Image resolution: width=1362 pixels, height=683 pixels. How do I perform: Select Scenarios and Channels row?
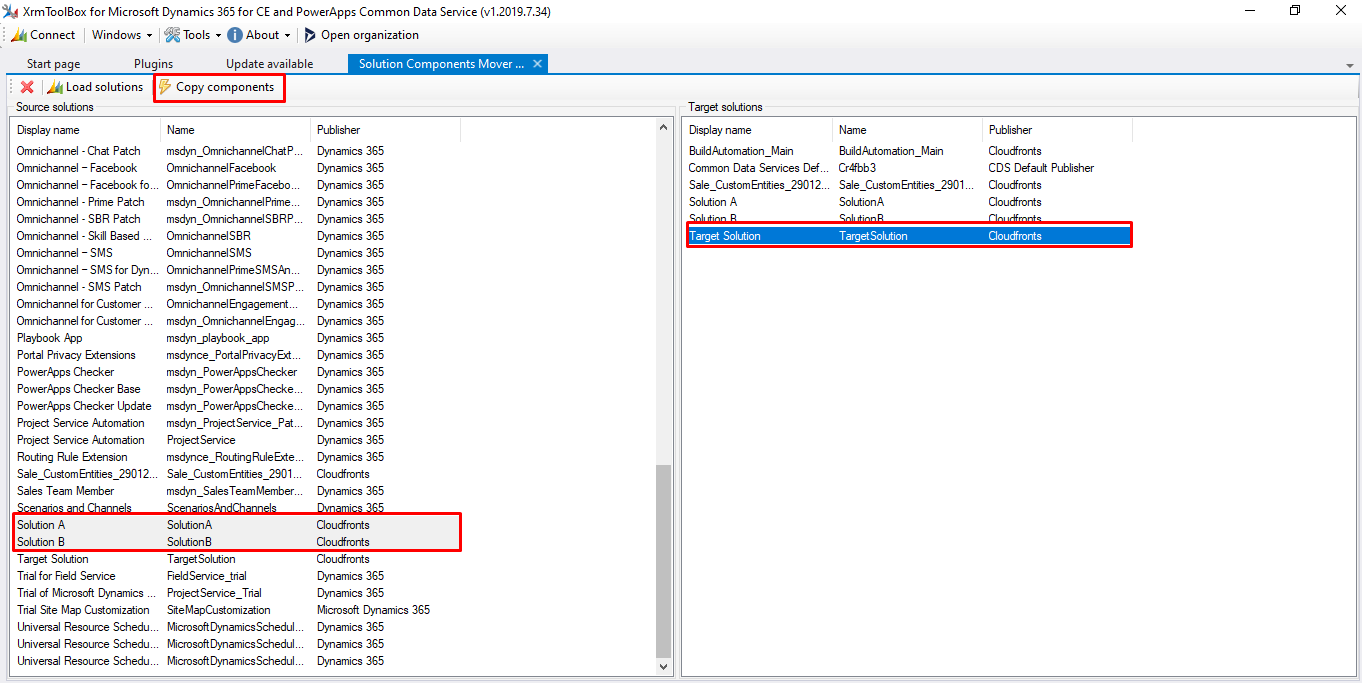(x=235, y=508)
